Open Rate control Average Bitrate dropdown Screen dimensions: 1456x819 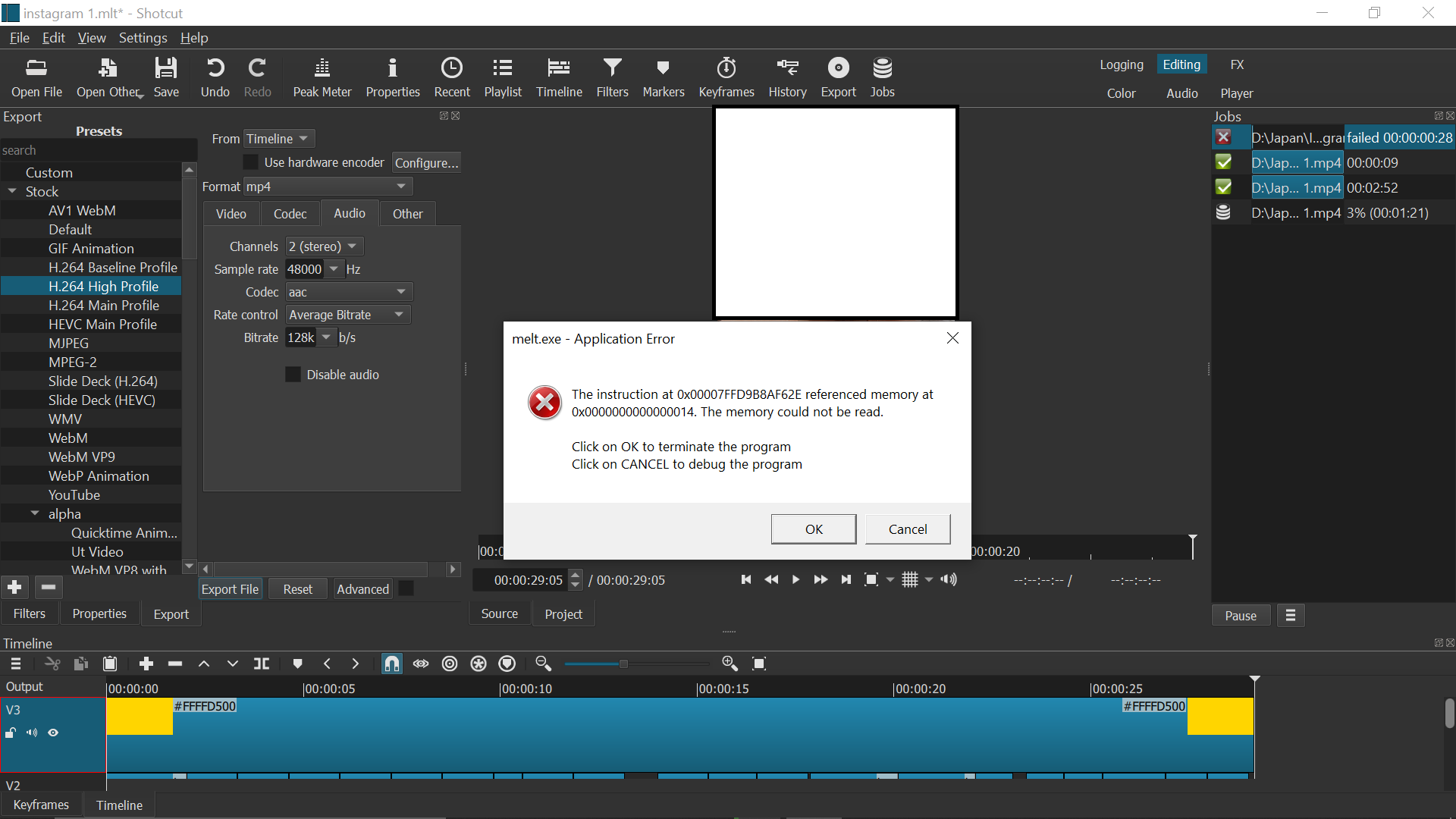[348, 315]
